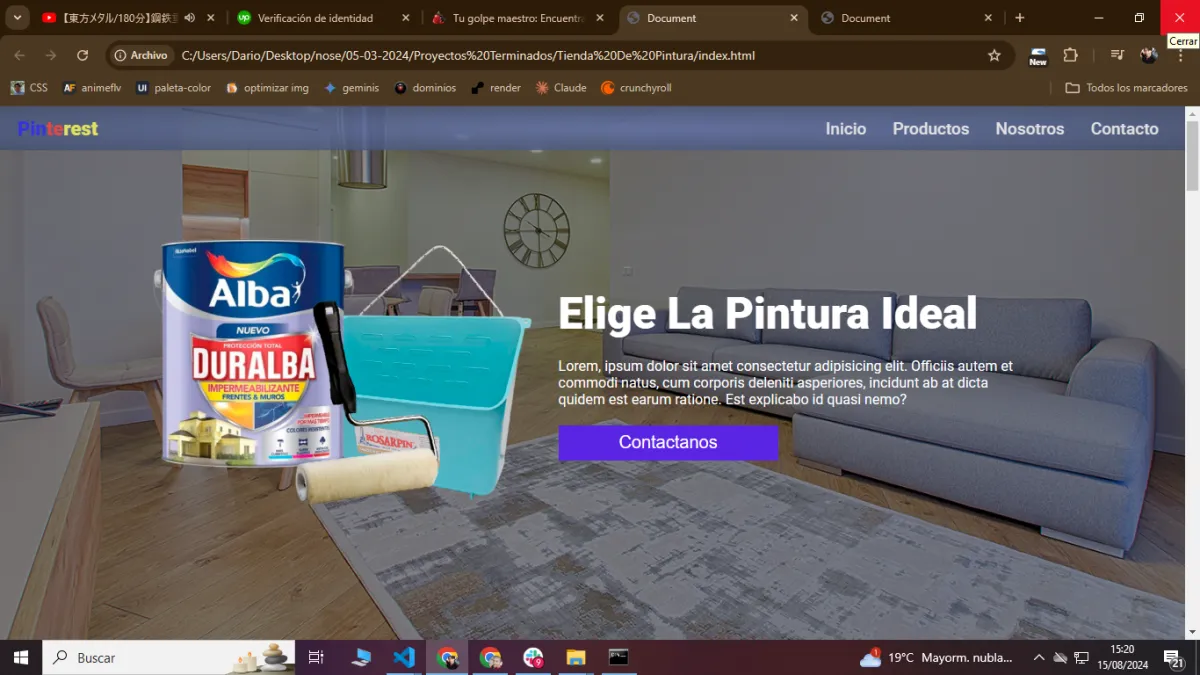Viewport: 1200px width, 675px height.
Task: Open the paleta-color bookmark
Action: click(x=174, y=88)
